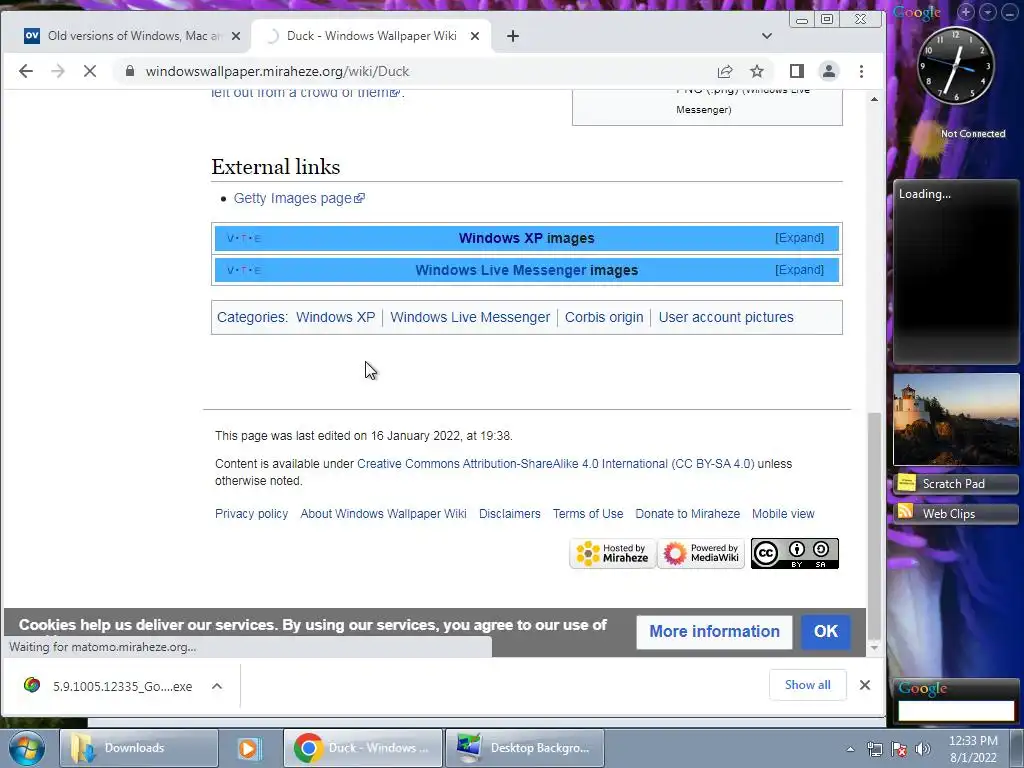Select the Duck - Windows Wallpaper Wiki tab
Screen dimensions: 1024x768
[372, 36]
